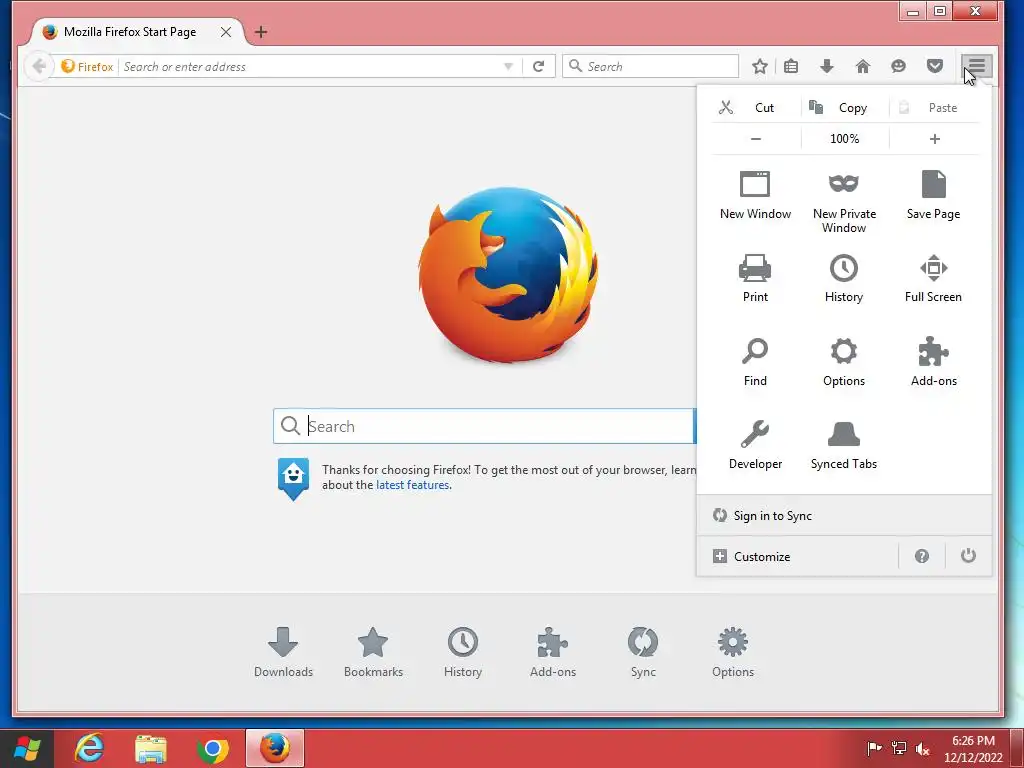The width and height of the screenshot is (1024, 768).
Task: Click the Action Center flag icon
Action: tap(874, 748)
